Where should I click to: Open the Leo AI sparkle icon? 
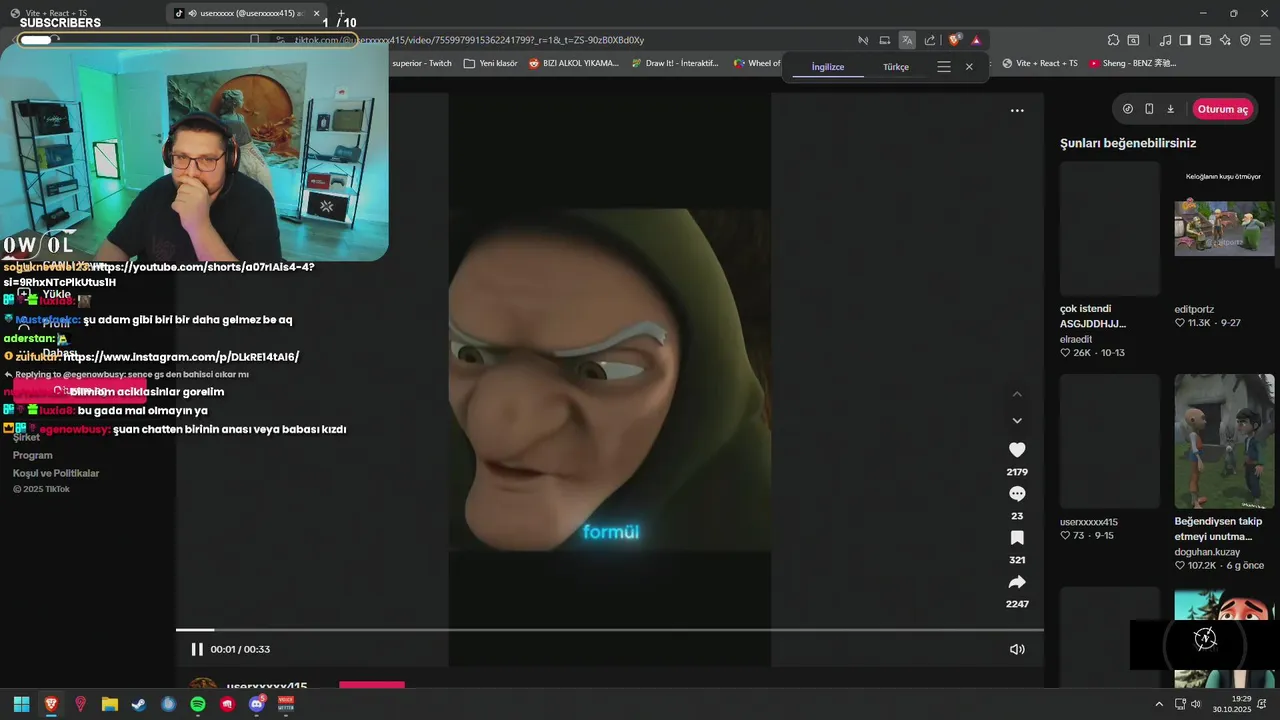tap(1225, 40)
